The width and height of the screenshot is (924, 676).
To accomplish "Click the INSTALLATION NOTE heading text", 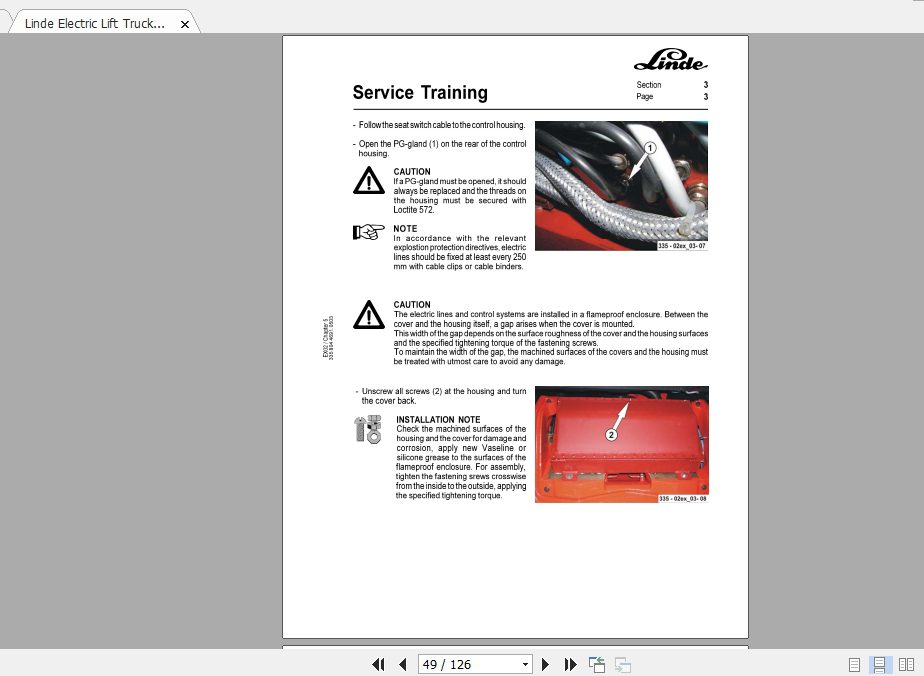I will point(438,420).
